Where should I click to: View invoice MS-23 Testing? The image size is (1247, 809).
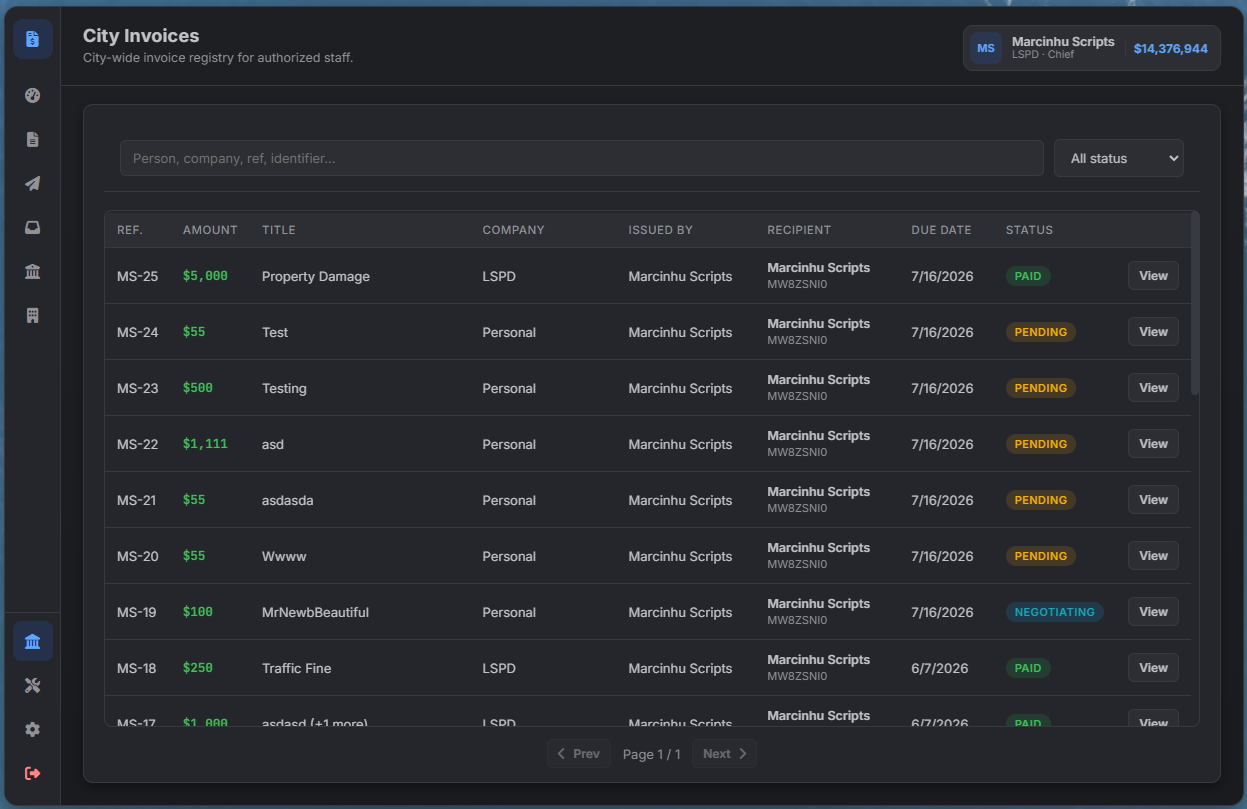tap(1153, 388)
